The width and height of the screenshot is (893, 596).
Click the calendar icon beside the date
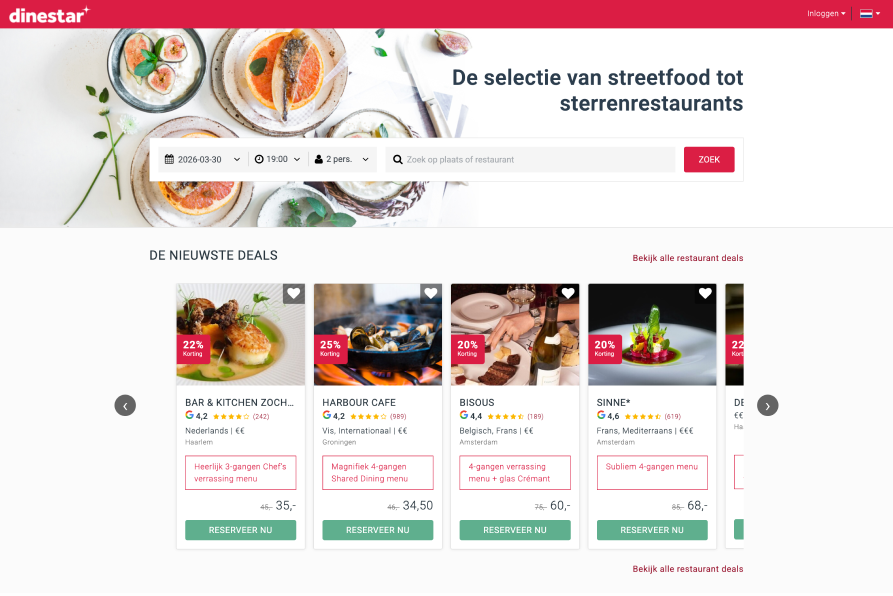tap(169, 159)
